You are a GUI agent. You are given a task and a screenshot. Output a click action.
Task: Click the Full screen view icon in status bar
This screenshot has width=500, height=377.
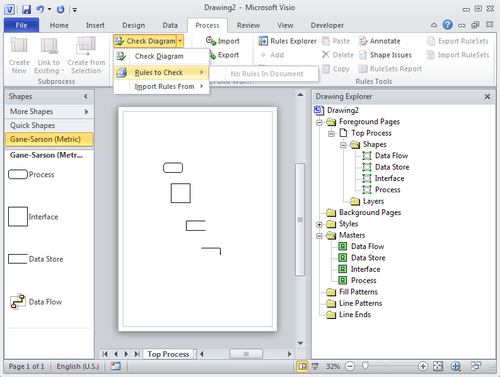[x=315, y=366]
